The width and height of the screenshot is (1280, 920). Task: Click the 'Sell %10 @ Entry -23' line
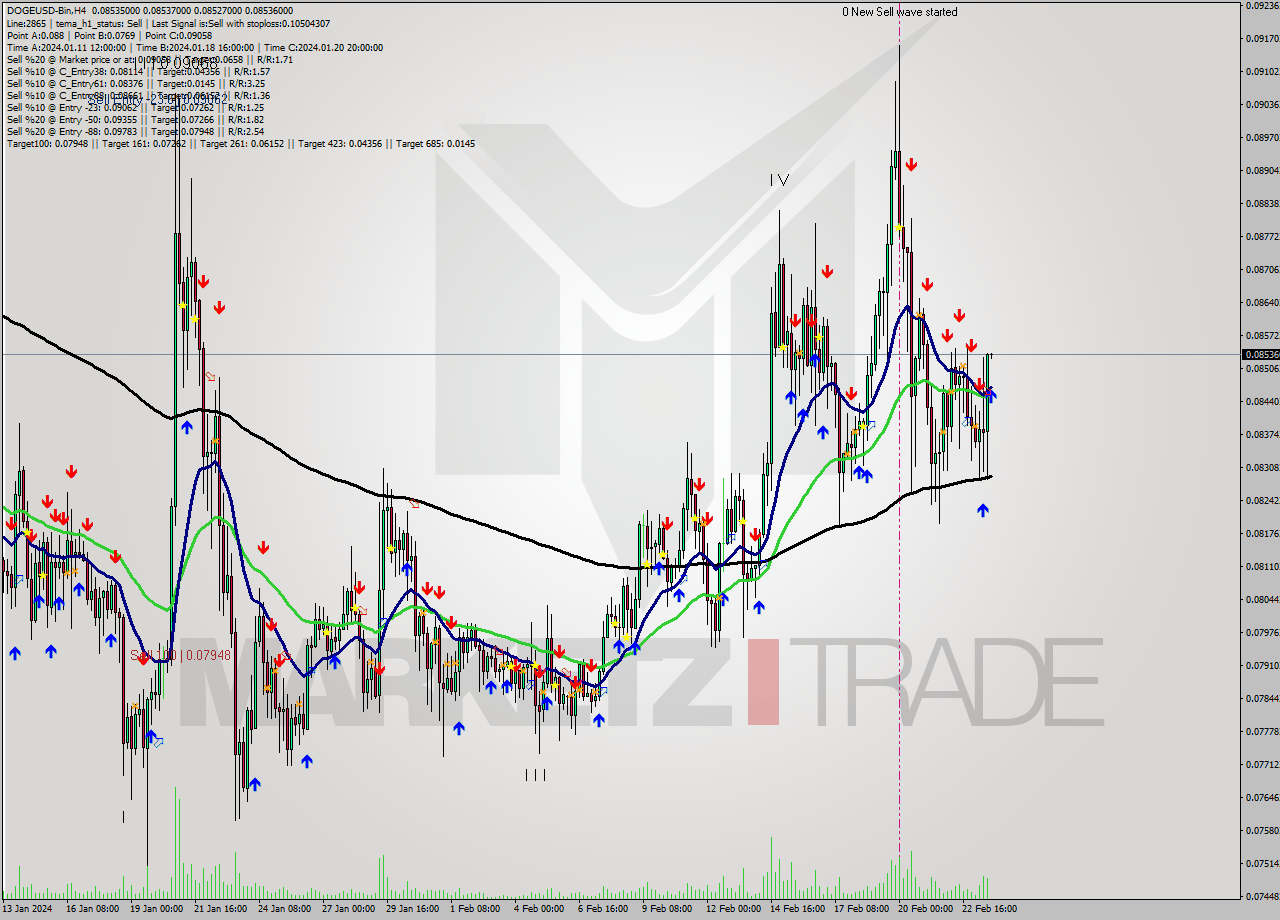coord(135,107)
